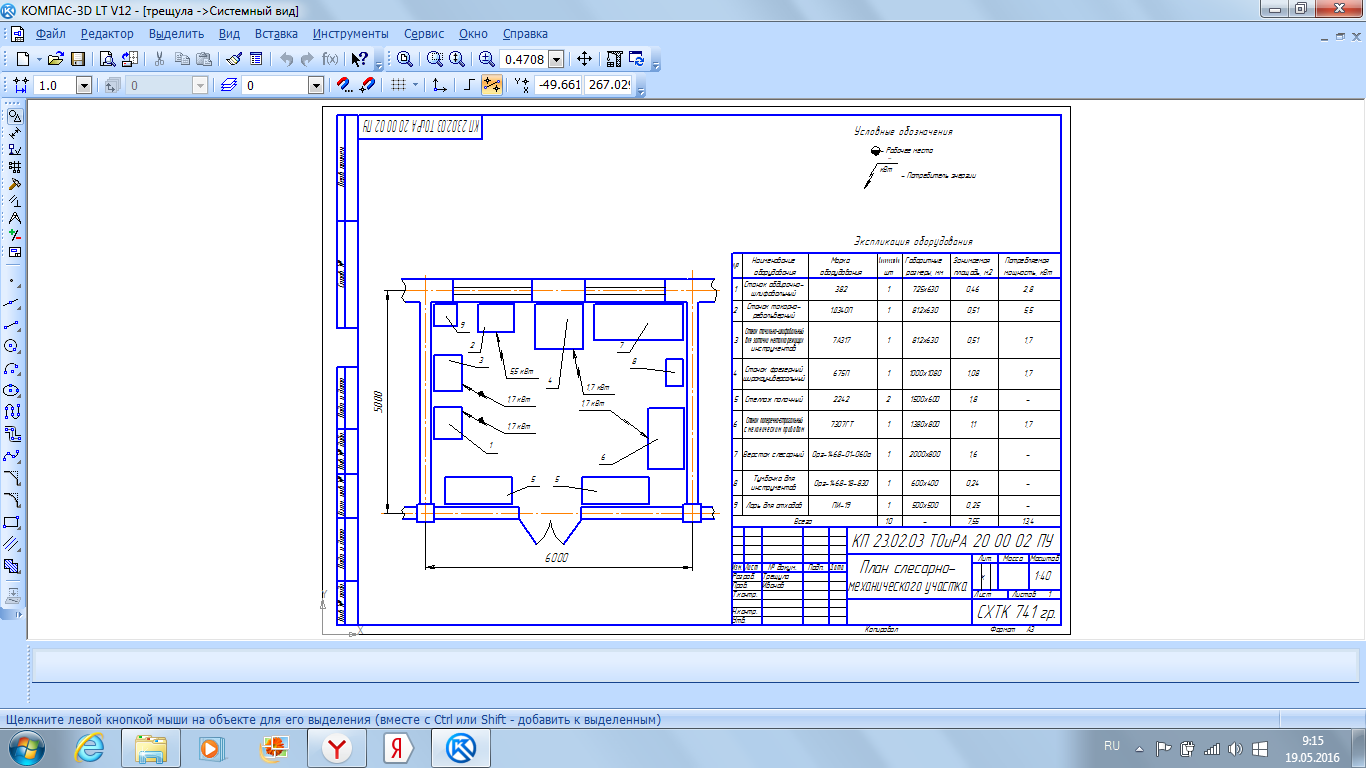Image resolution: width=1366 pixels, height=768 pixels.
Task: Open the Файл menu
Action: click(x=50, y=34)
